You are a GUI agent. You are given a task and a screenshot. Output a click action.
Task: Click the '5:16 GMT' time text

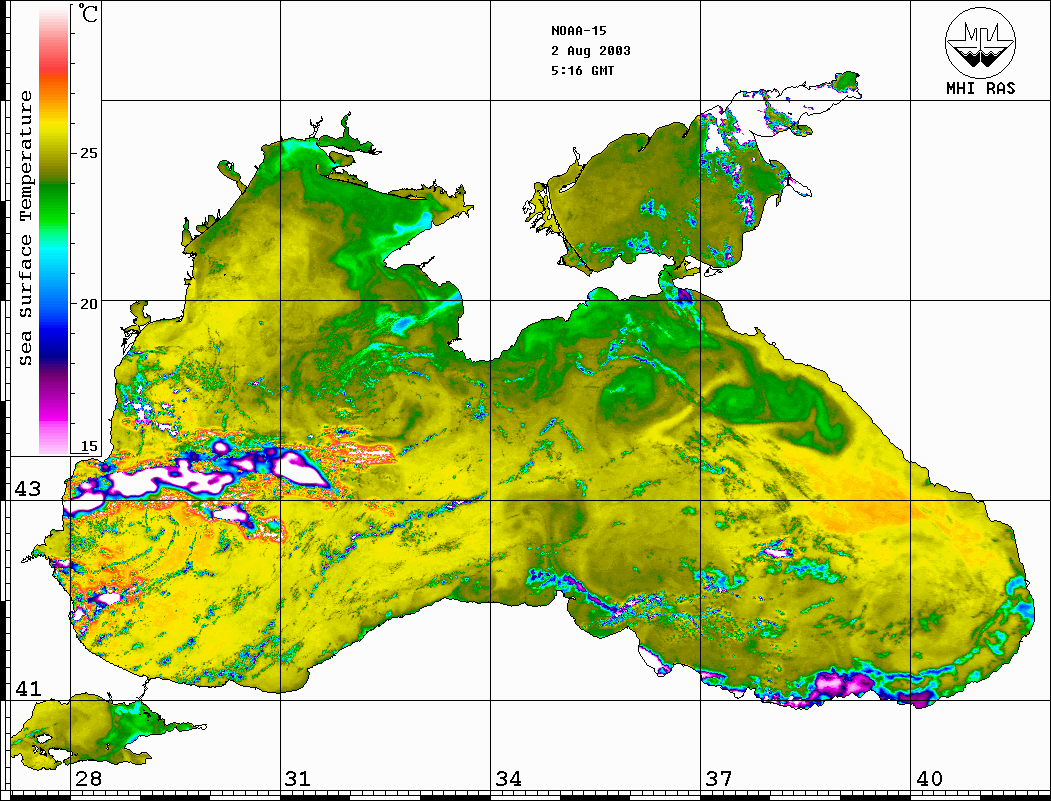582,71
